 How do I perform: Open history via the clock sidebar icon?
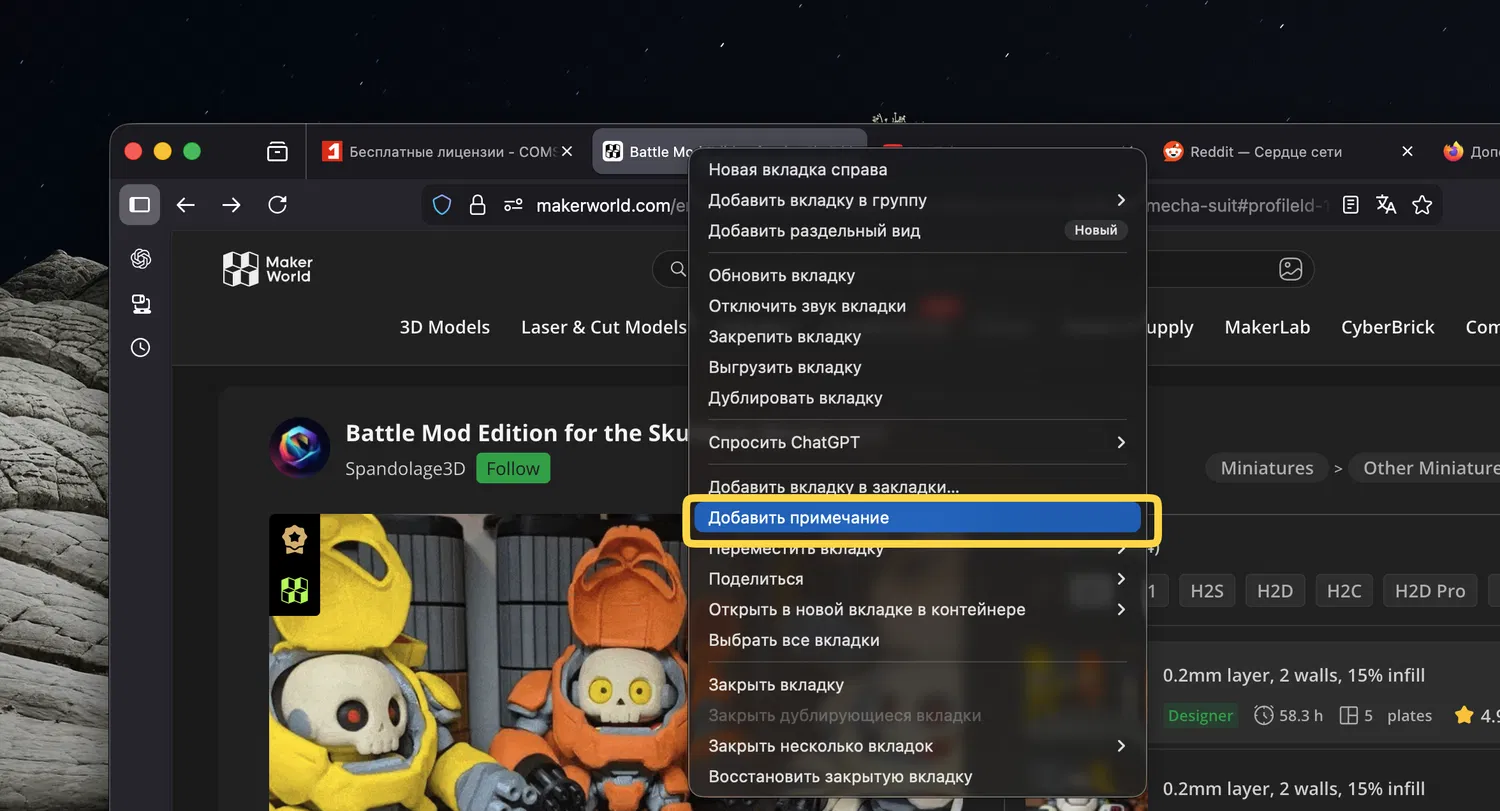(x=141, y=348)
